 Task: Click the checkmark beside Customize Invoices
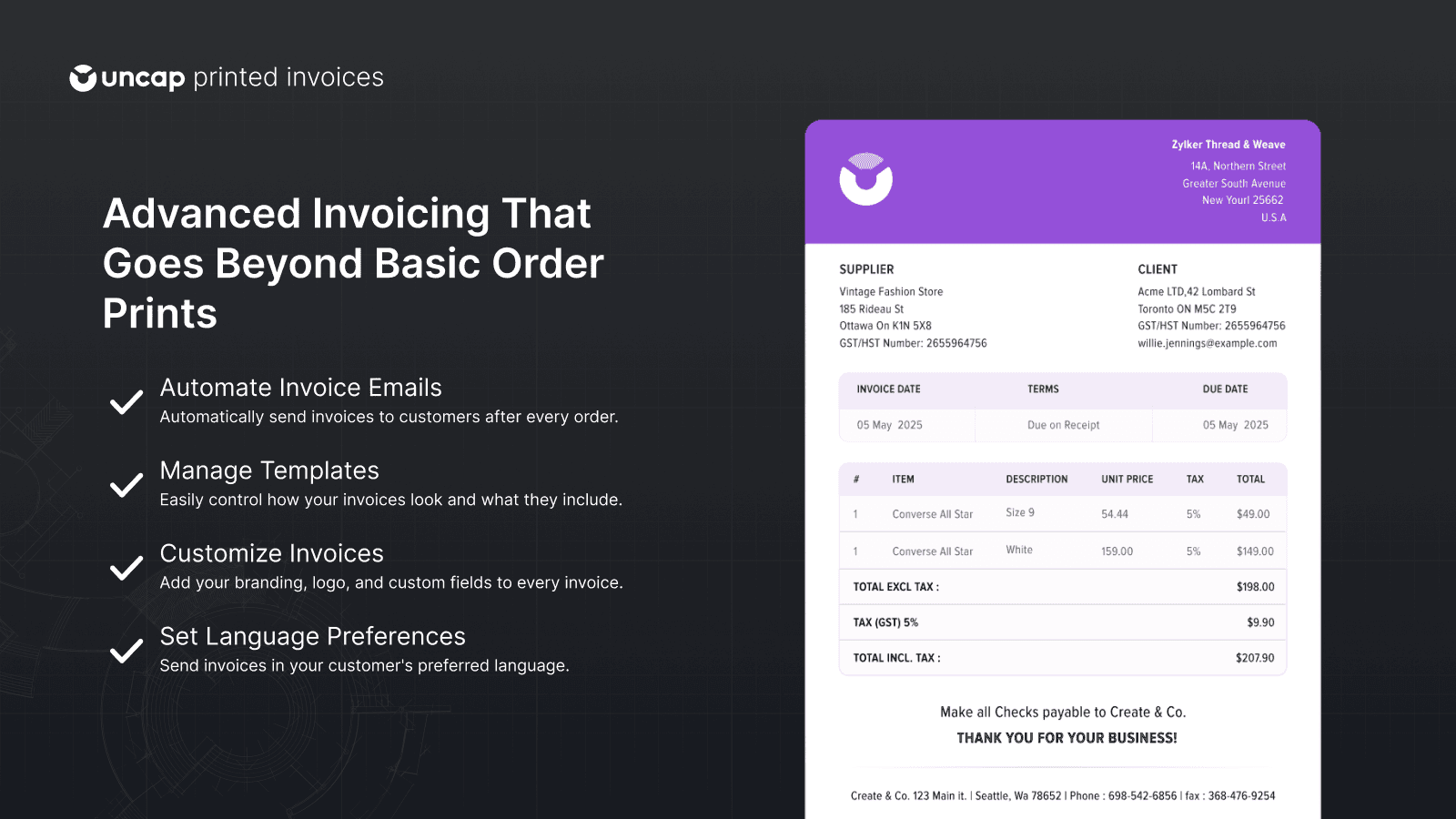[126, 568]
